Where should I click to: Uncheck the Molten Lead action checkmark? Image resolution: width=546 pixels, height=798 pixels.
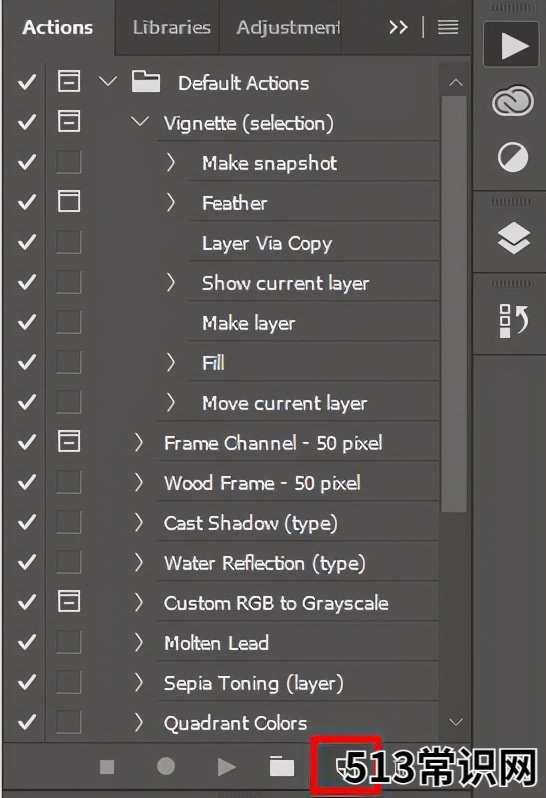point(26,643)
